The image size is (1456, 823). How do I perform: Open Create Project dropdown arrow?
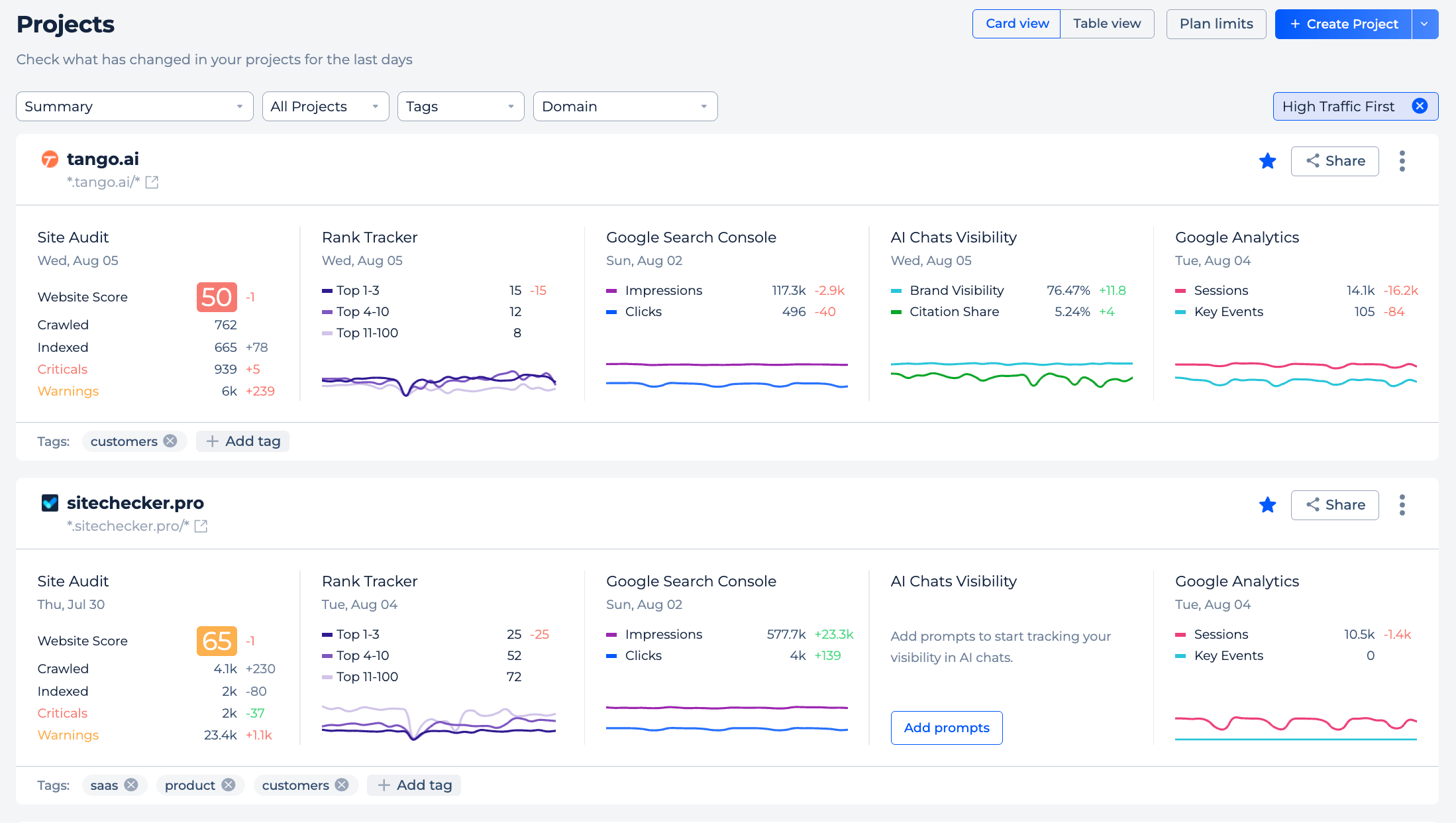[1425, 25]
